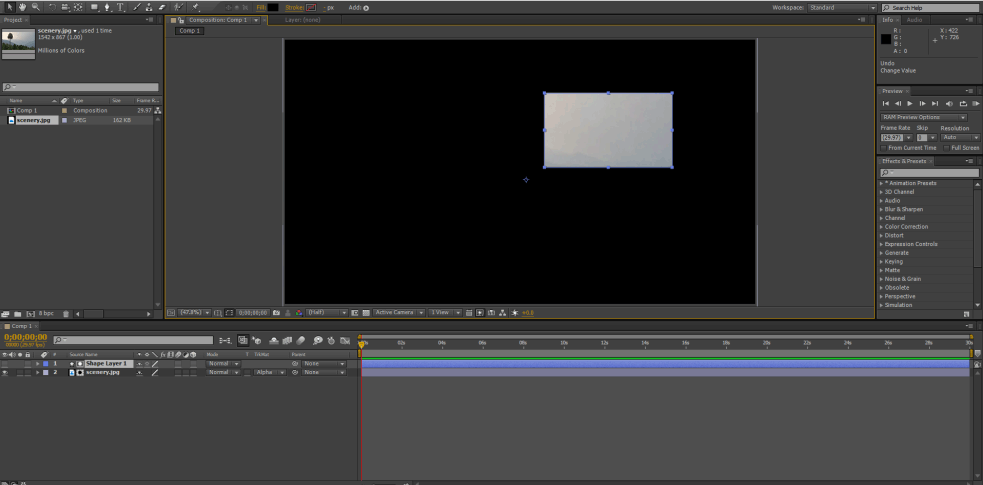
Task: Enable From Current Time checkbox
Action: pos(883,148)
